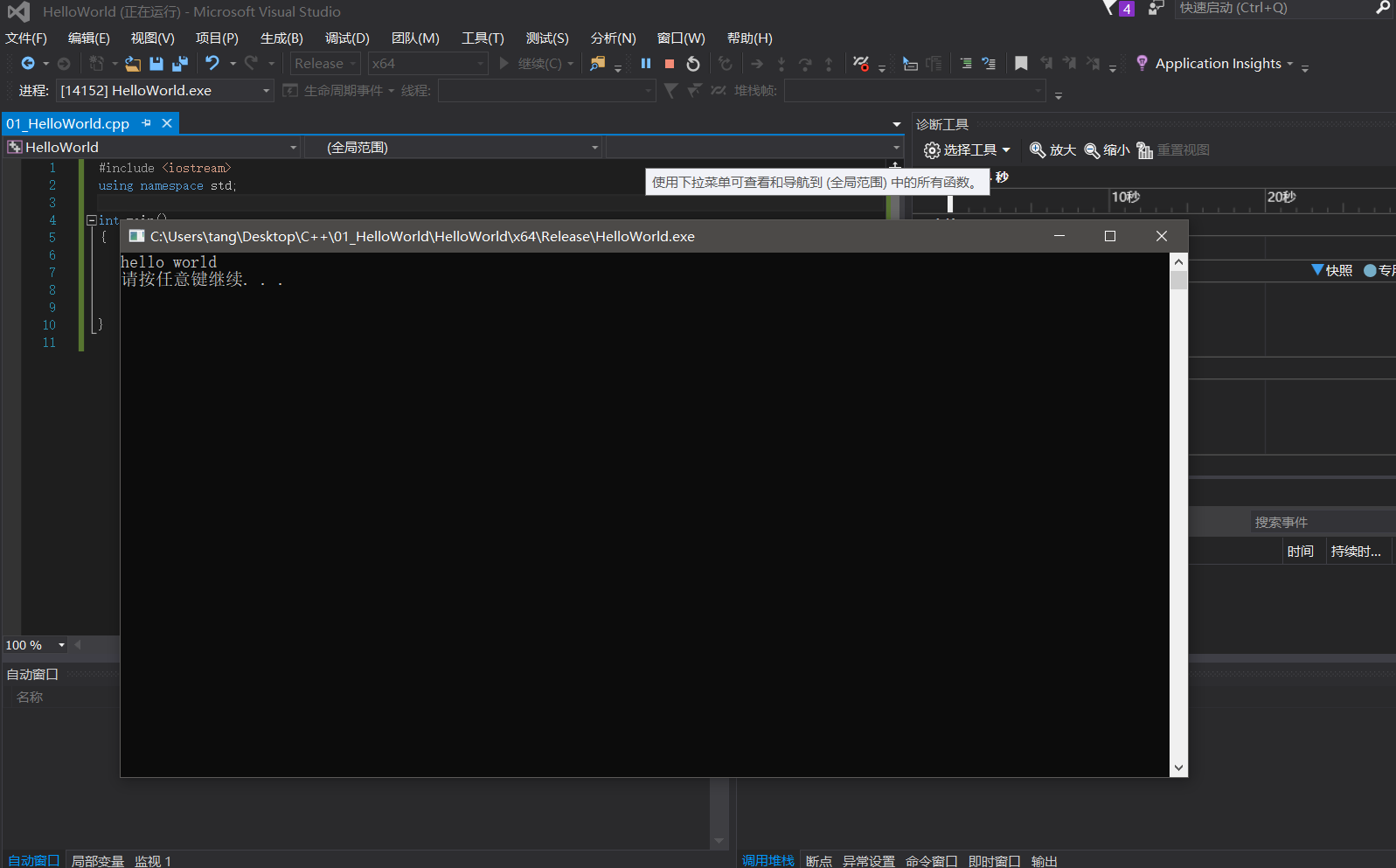
Task: Open the 工具(T) menu
Action: pyautogui.click(x=483, y=38)
